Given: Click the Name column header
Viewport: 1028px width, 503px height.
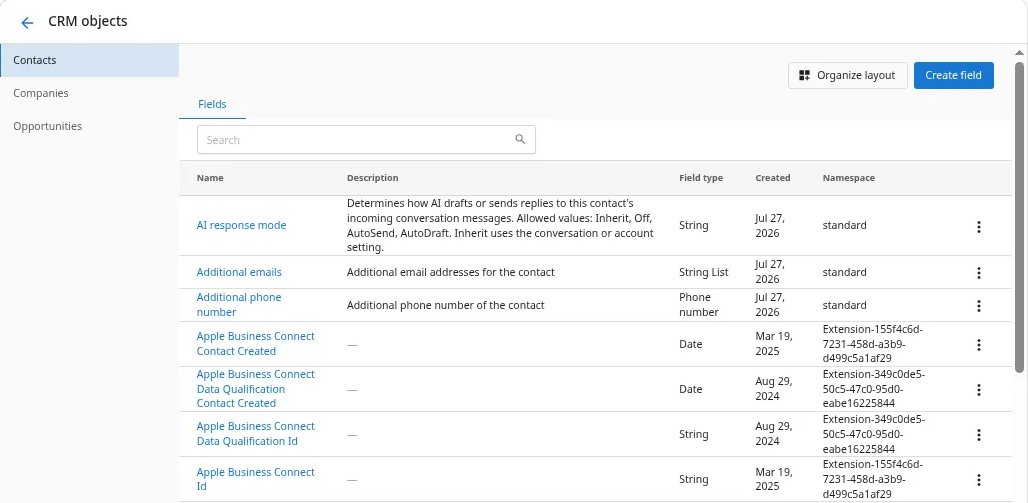Looking at the screenshot, I should (x=210, y=178).
